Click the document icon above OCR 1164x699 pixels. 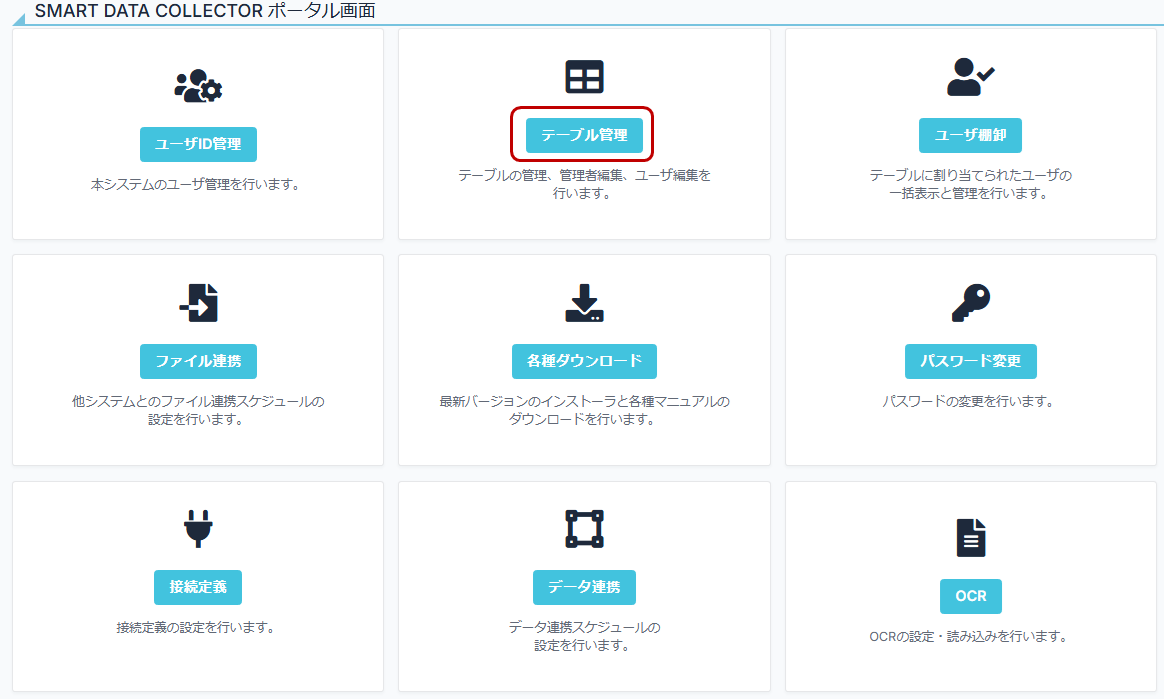[x=970, y=538]
